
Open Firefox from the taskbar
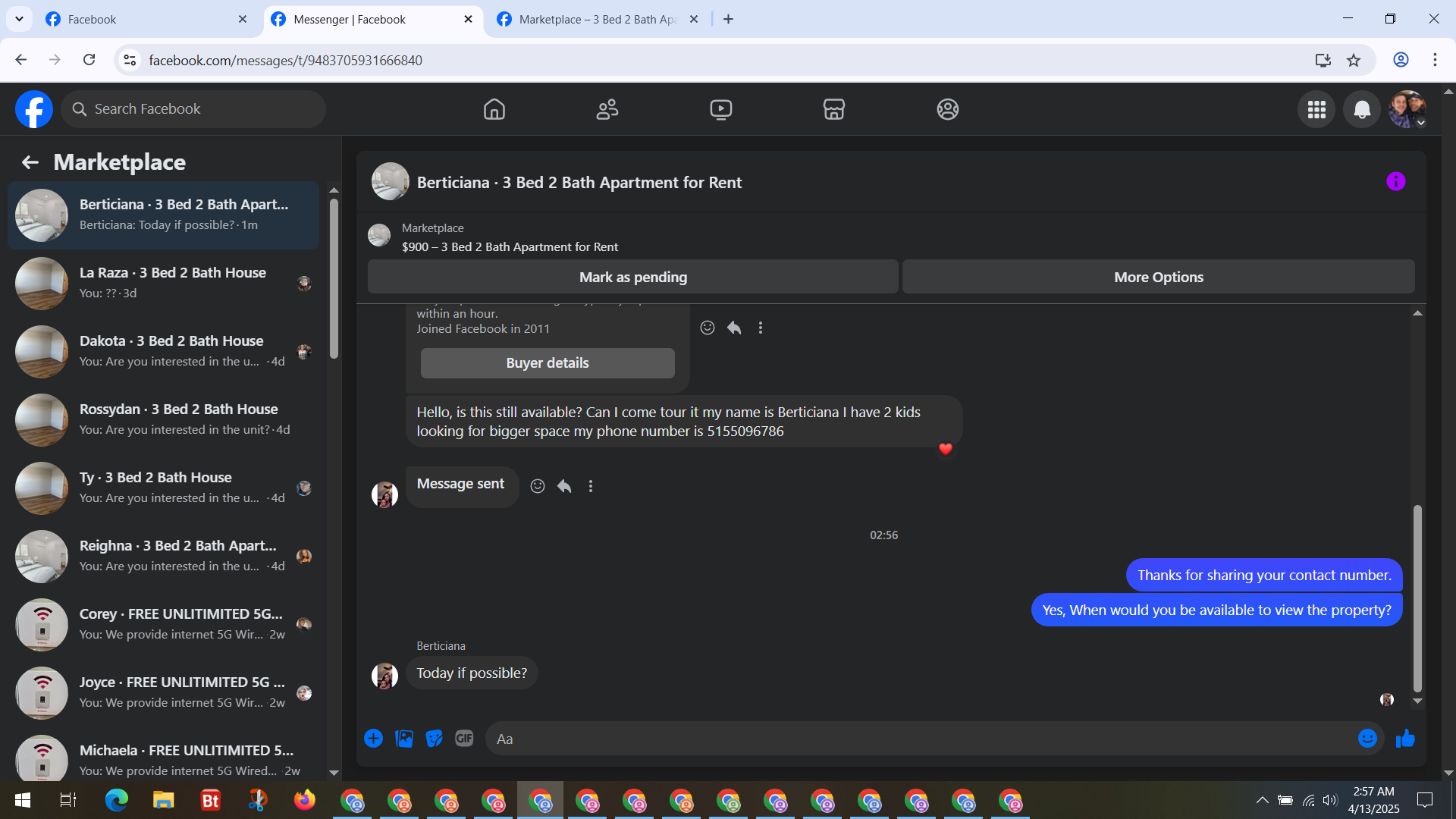(x=305, y=800)
